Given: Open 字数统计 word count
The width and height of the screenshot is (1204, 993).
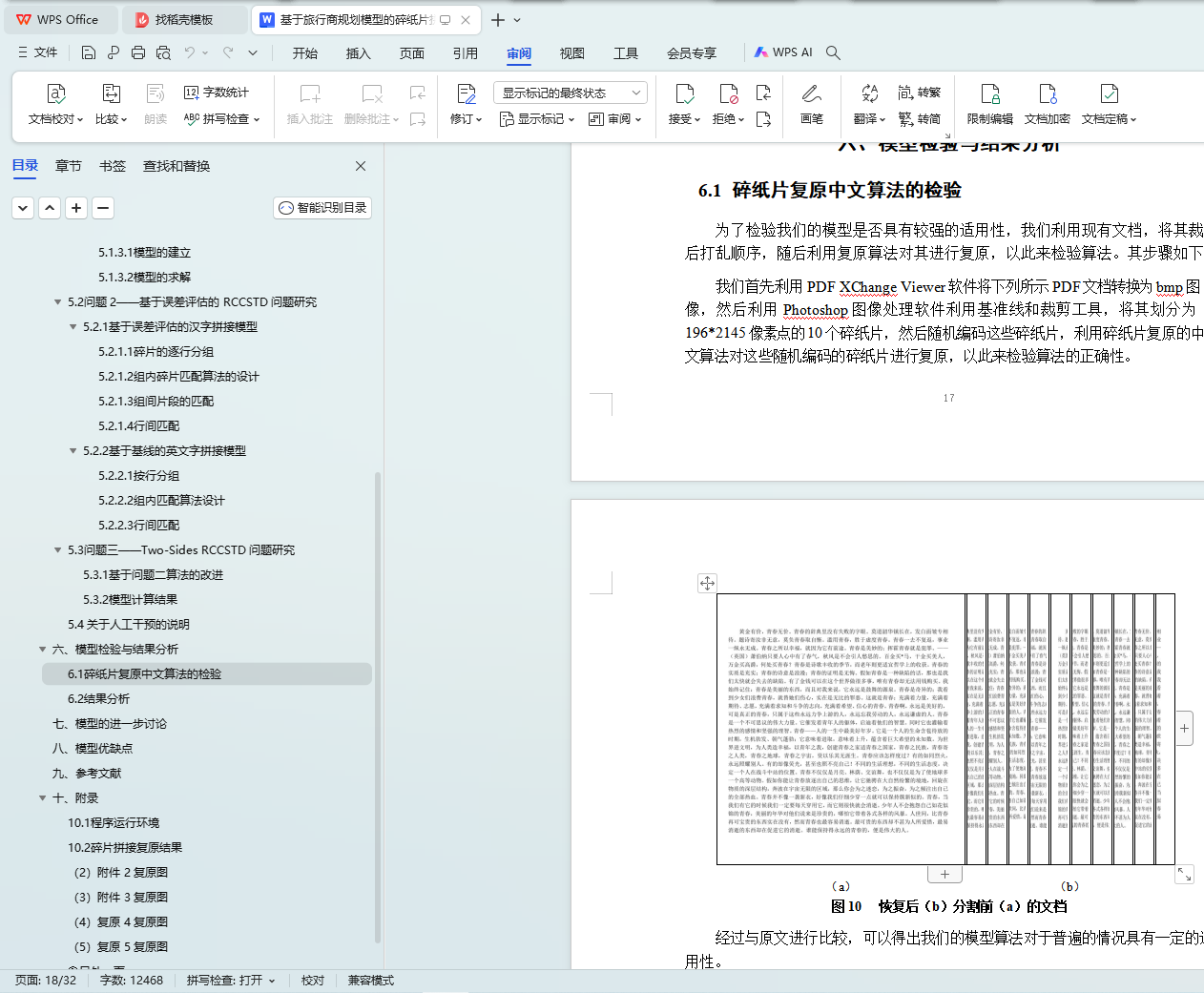Looking at the screenshot, I should pos(217,93).
